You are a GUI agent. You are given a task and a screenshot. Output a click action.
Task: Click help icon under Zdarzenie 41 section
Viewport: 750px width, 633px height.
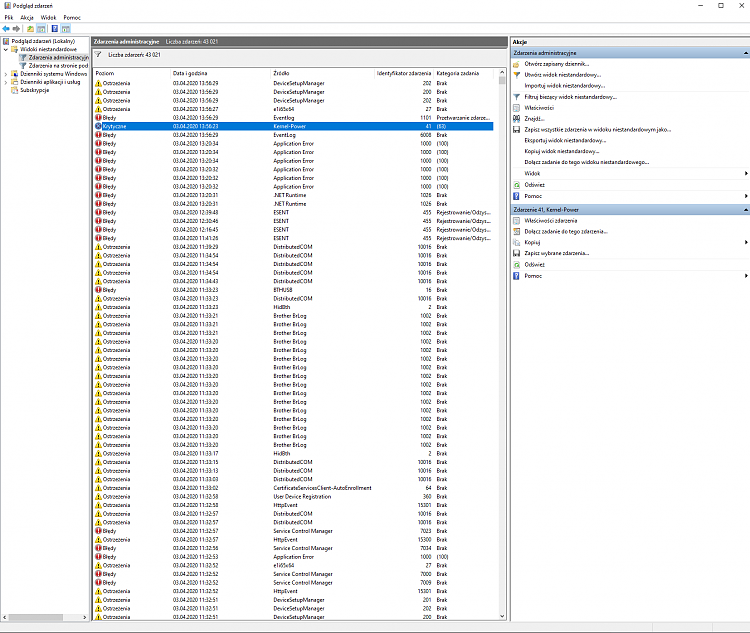pyautogui.click(x=517, y=276)
